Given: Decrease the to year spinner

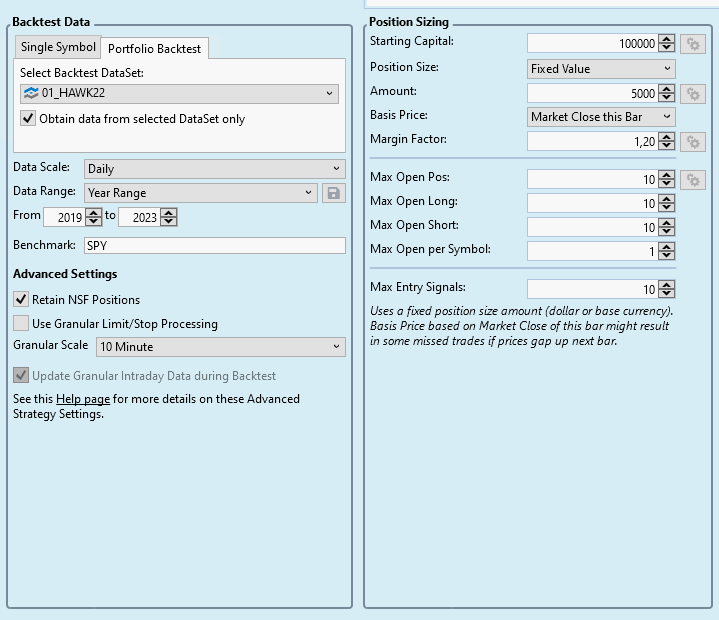Looking at the screenshot, I should tap(169, 221).
